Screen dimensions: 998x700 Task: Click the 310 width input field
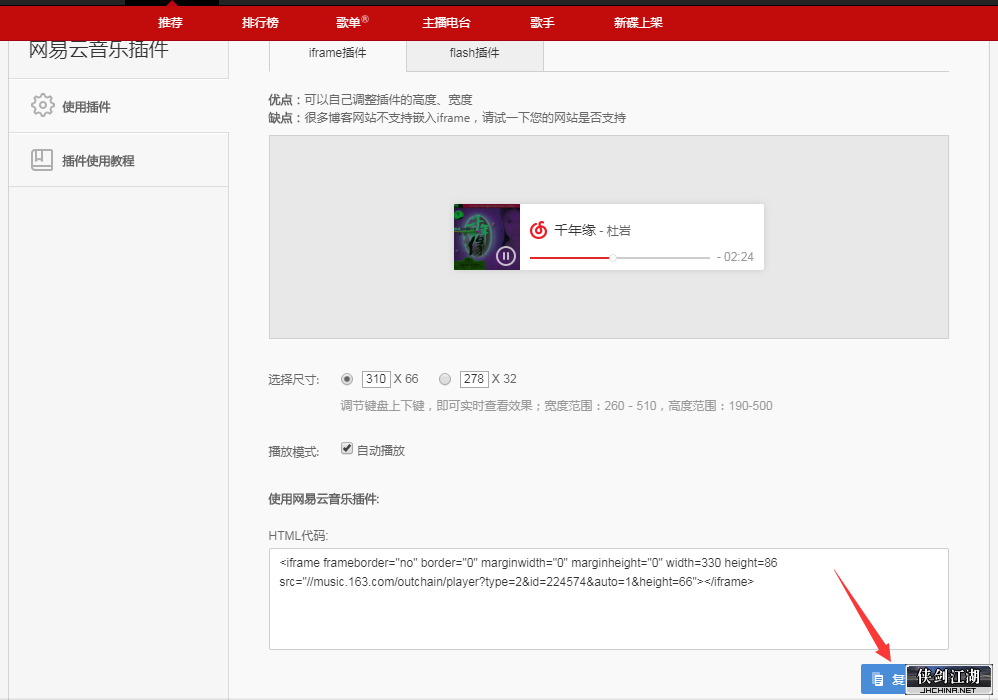(376, 379)
